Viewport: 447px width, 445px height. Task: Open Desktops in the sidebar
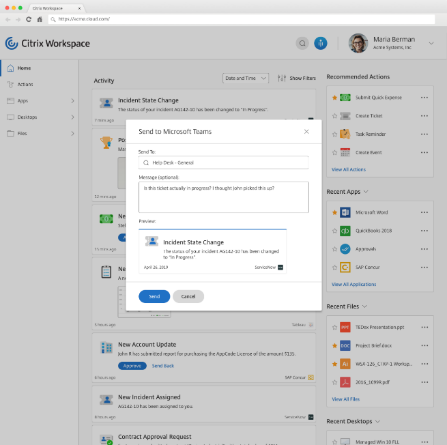click(27, 117)
